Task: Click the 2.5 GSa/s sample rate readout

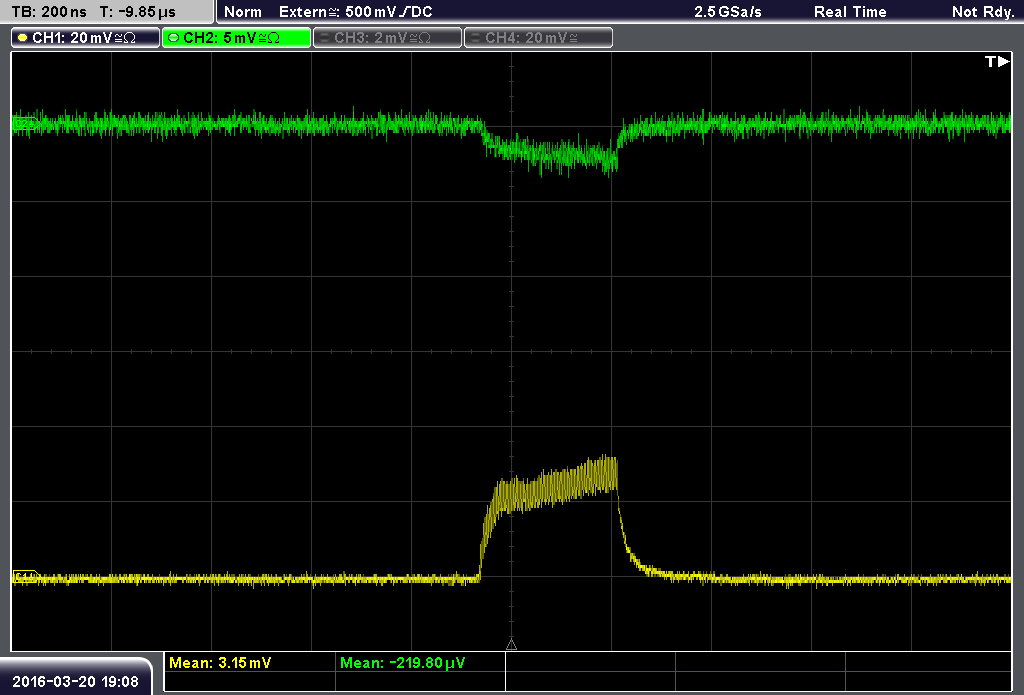Action: pos(728,12)
